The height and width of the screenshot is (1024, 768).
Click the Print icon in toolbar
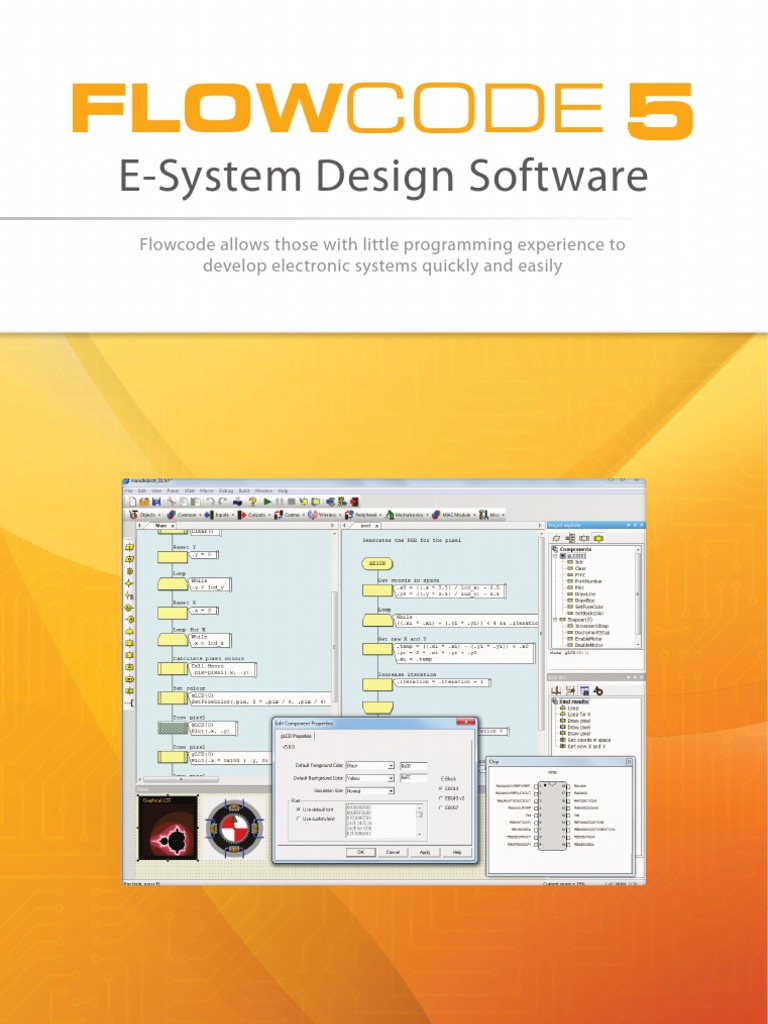tap(237, 502)
